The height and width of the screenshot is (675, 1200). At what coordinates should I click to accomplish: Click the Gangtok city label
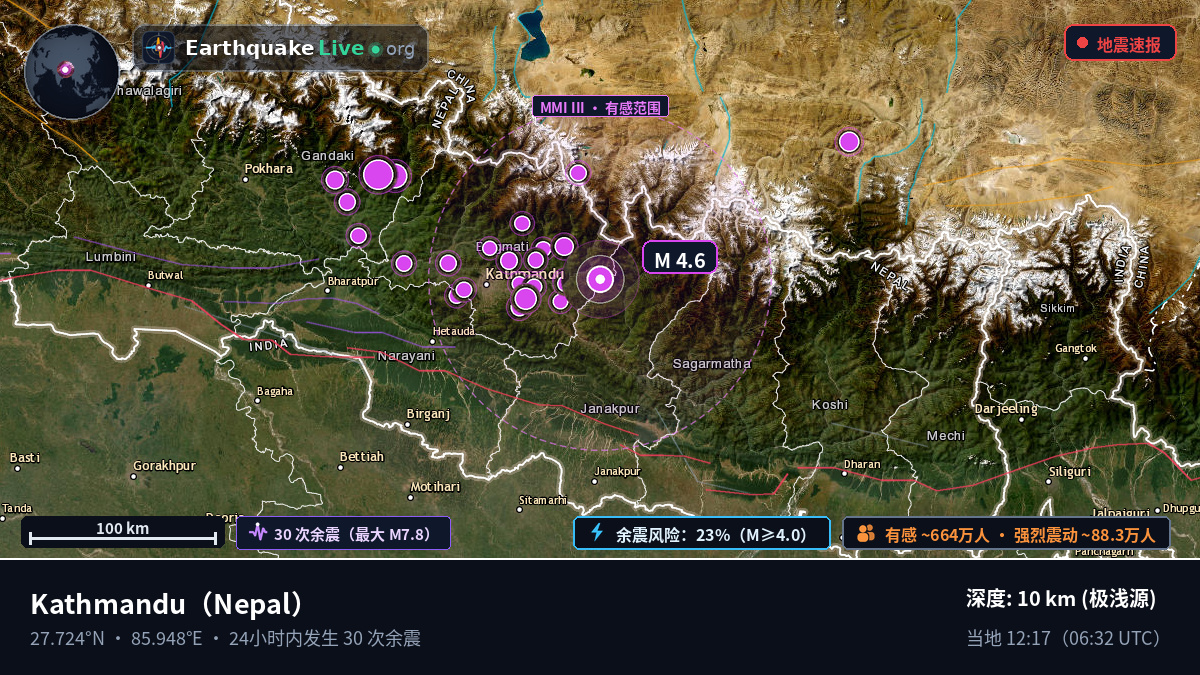pyautogui.click(x=1076, y=348)
